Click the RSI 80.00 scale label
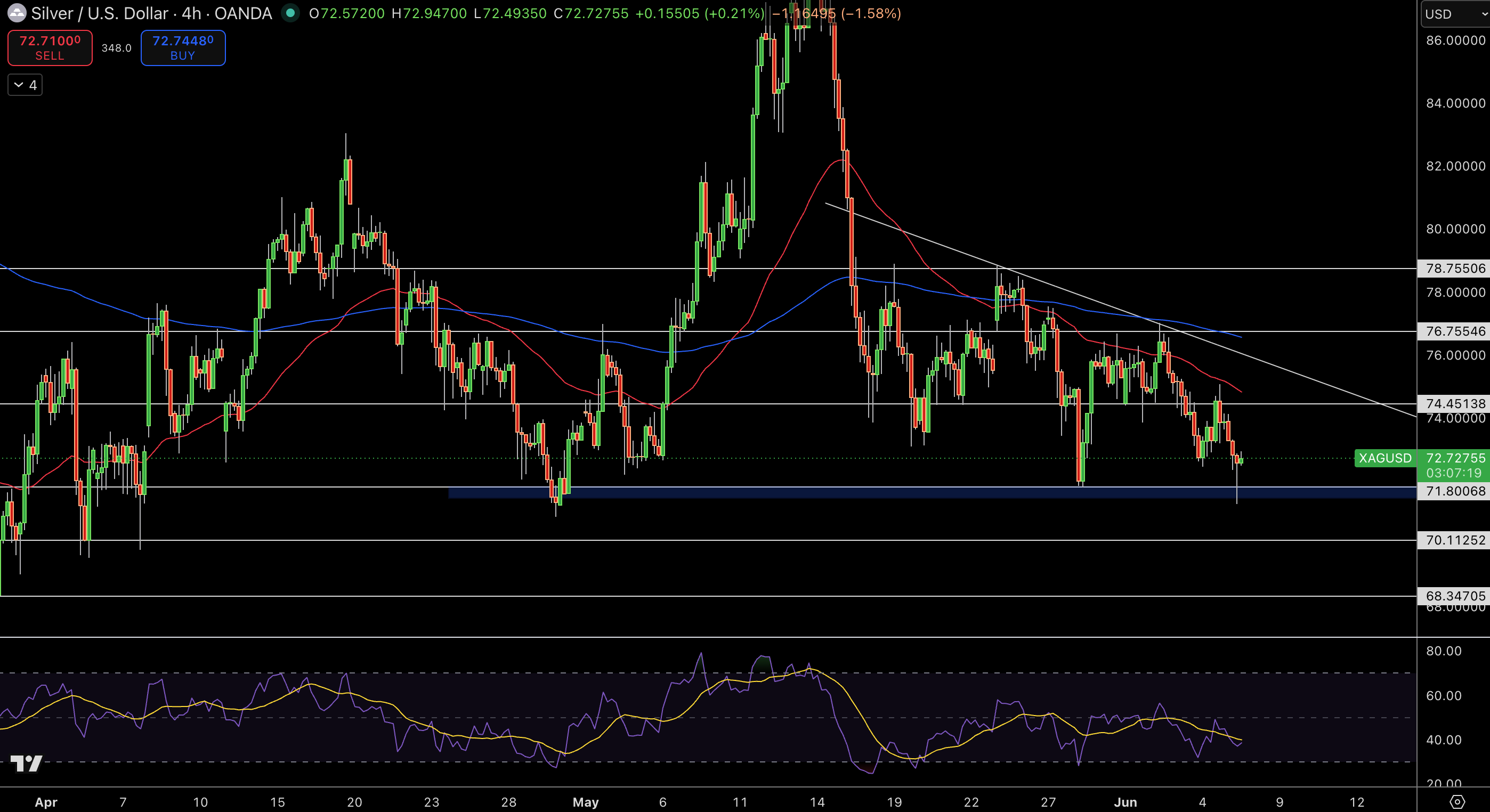The width and height of the screenshot is (1490, 812). tap(1444, 651)
